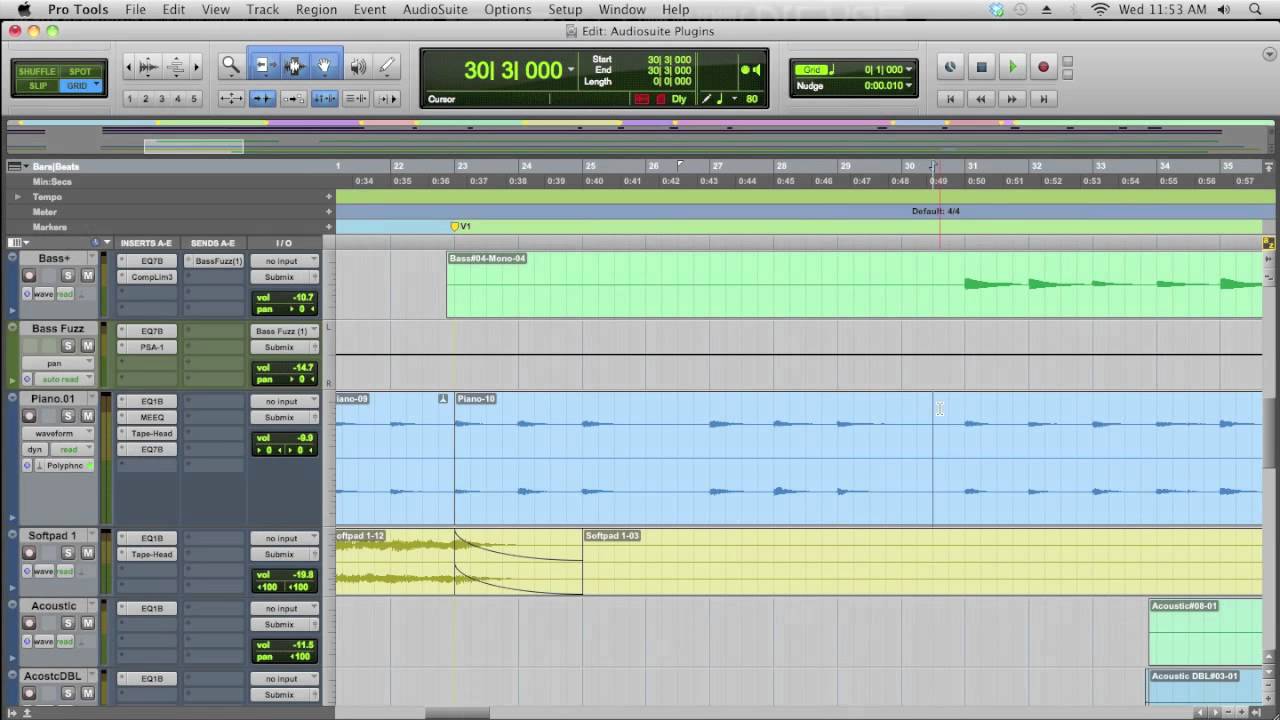Open the Grid value dropdown
Viewport: 1280px width, 720px height.
click(x=908, y=70)
